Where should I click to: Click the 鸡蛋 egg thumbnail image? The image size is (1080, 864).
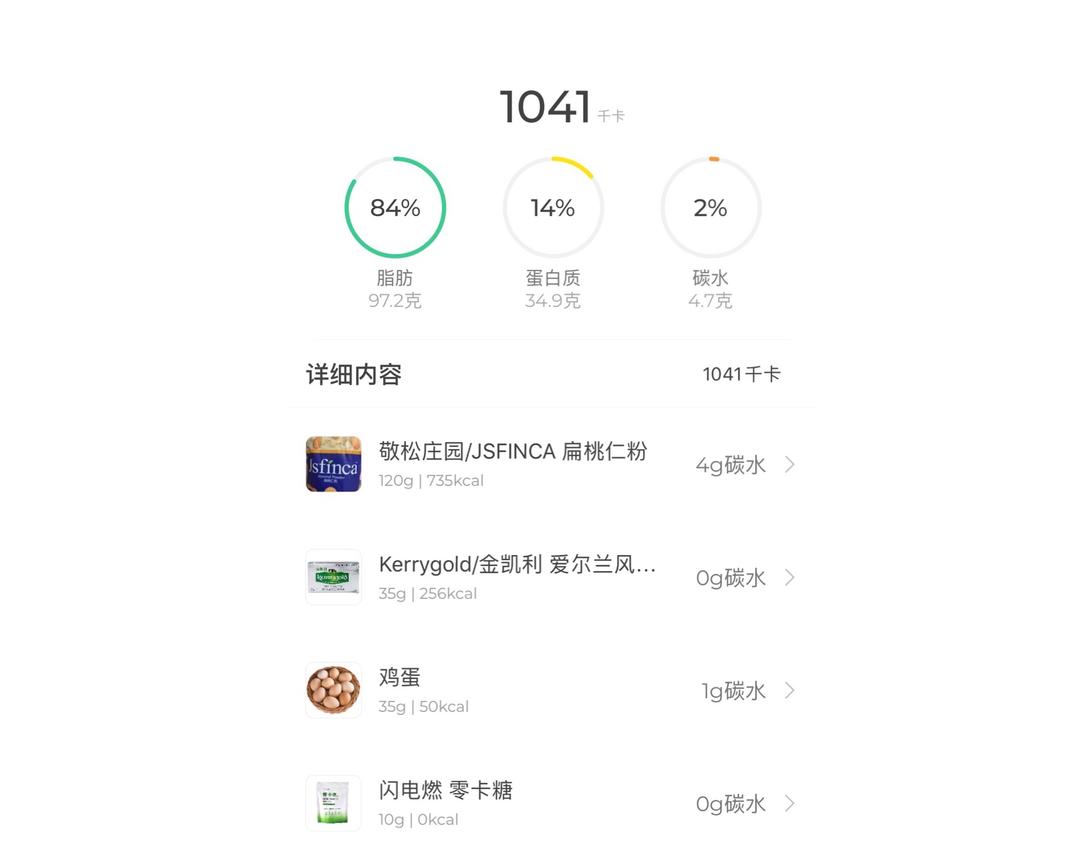tap(333, 690)
